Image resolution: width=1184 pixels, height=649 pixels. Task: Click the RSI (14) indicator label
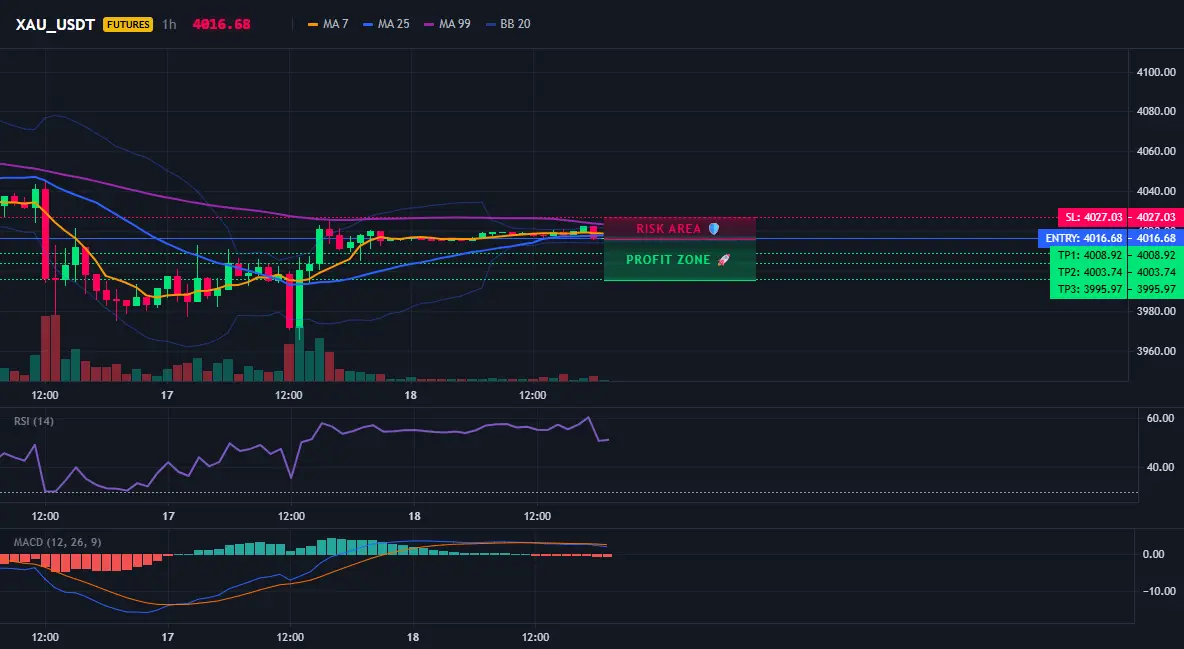point(34,421)
